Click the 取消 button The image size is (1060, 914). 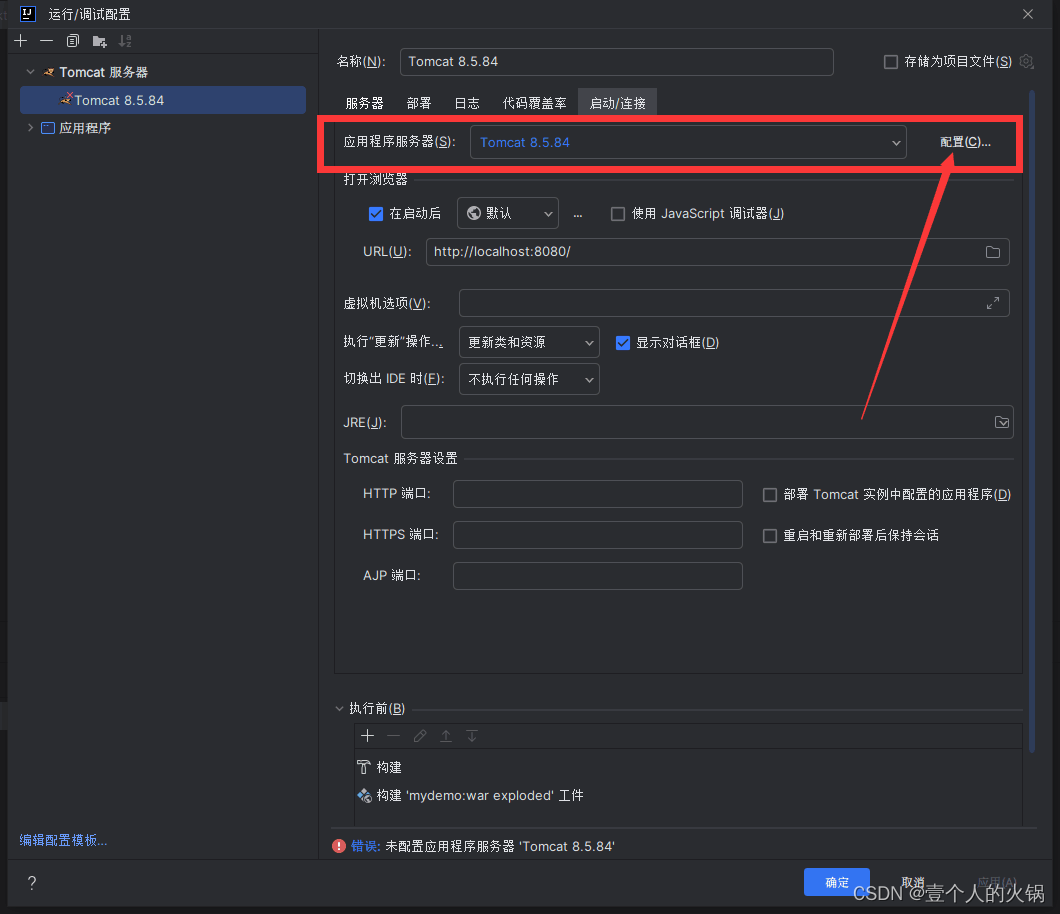click(913, 882)
